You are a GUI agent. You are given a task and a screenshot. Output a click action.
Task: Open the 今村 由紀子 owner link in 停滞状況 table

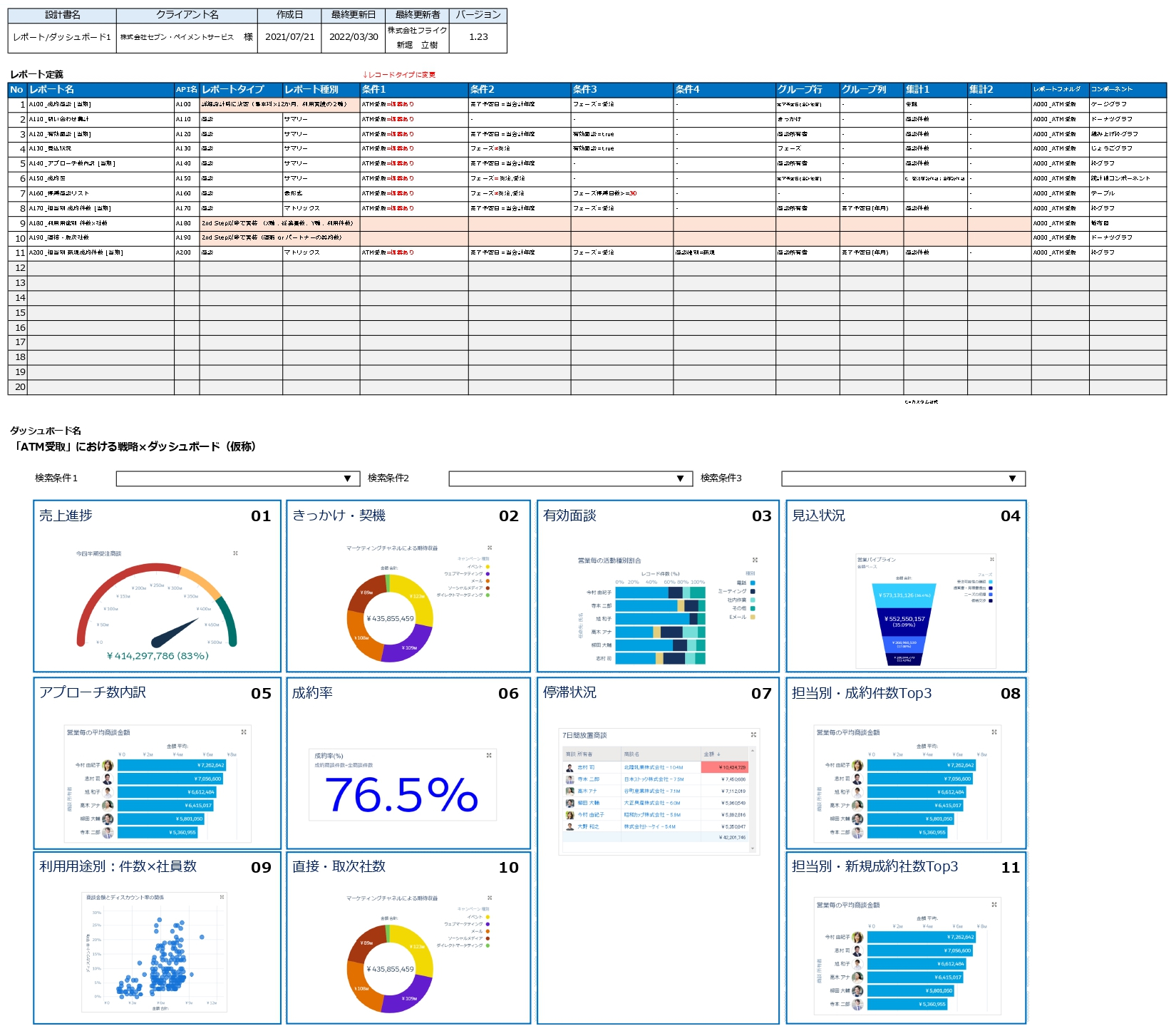coord(591,815)
